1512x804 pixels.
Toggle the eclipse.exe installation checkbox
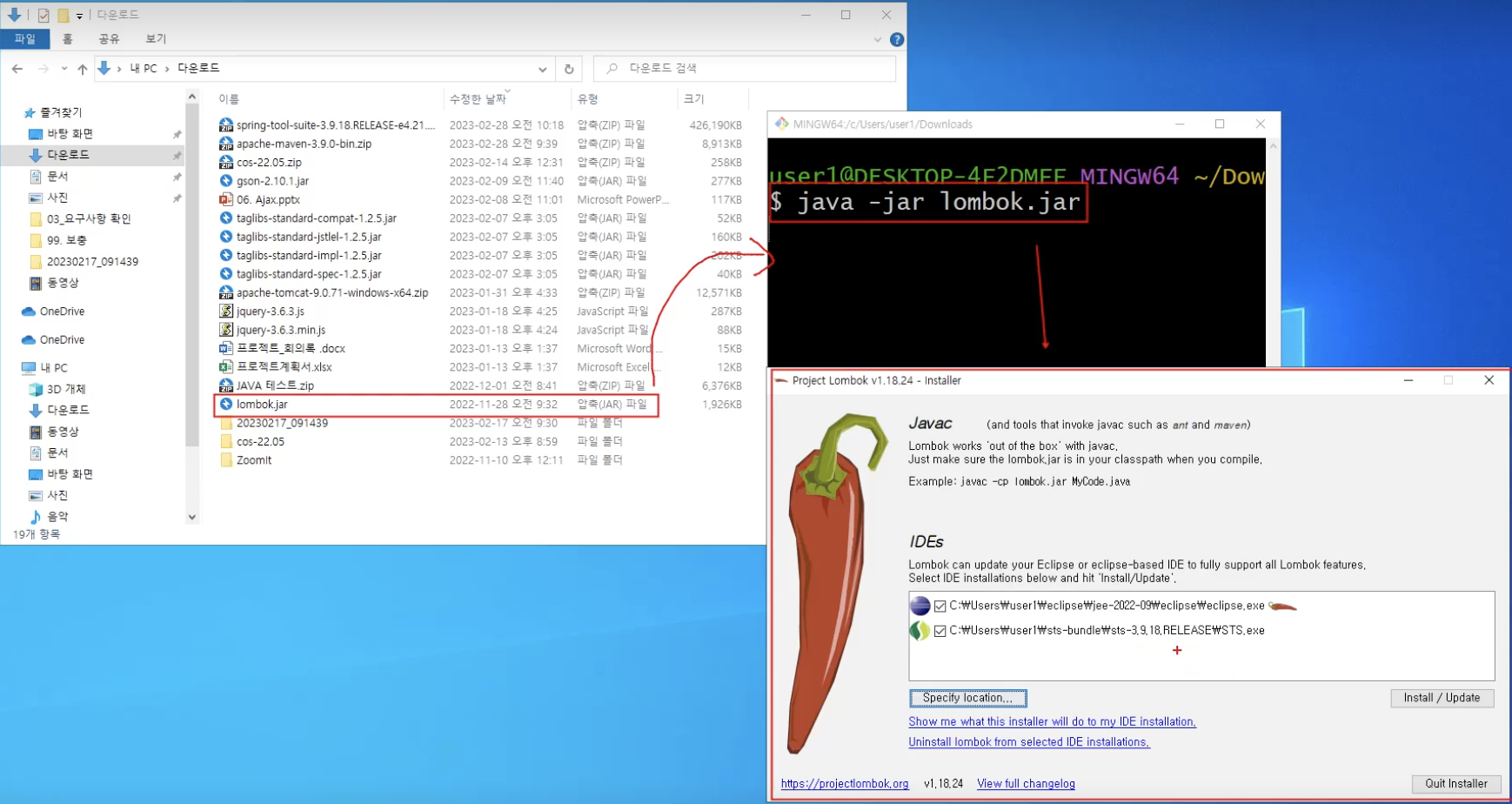coord(940,606)
